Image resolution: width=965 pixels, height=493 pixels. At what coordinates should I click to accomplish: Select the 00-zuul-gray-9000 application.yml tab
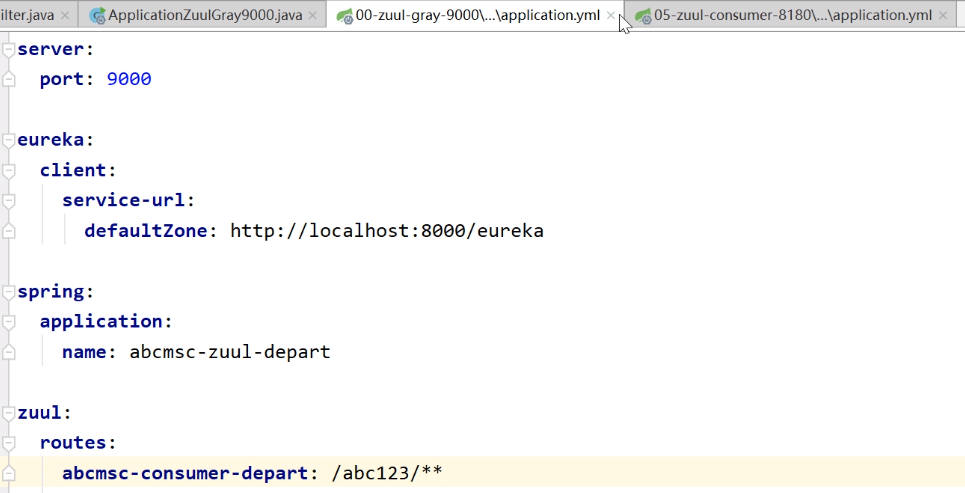pyautogui.click(x=477, y=16)
